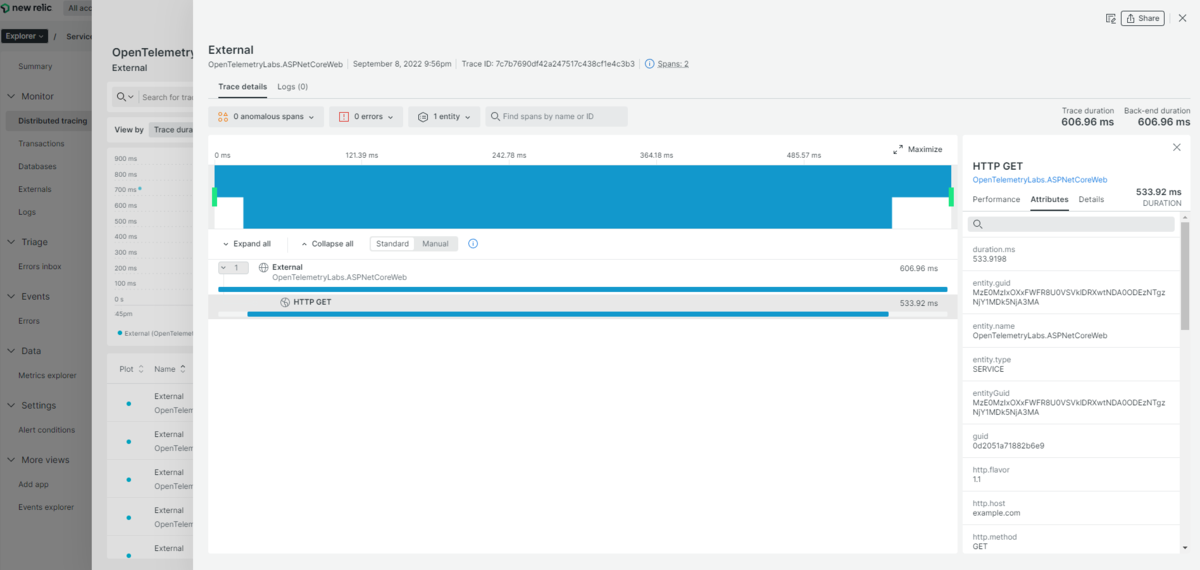1200x570 pixels.
Task: Click the http.host value example.com
Action: 996,513
